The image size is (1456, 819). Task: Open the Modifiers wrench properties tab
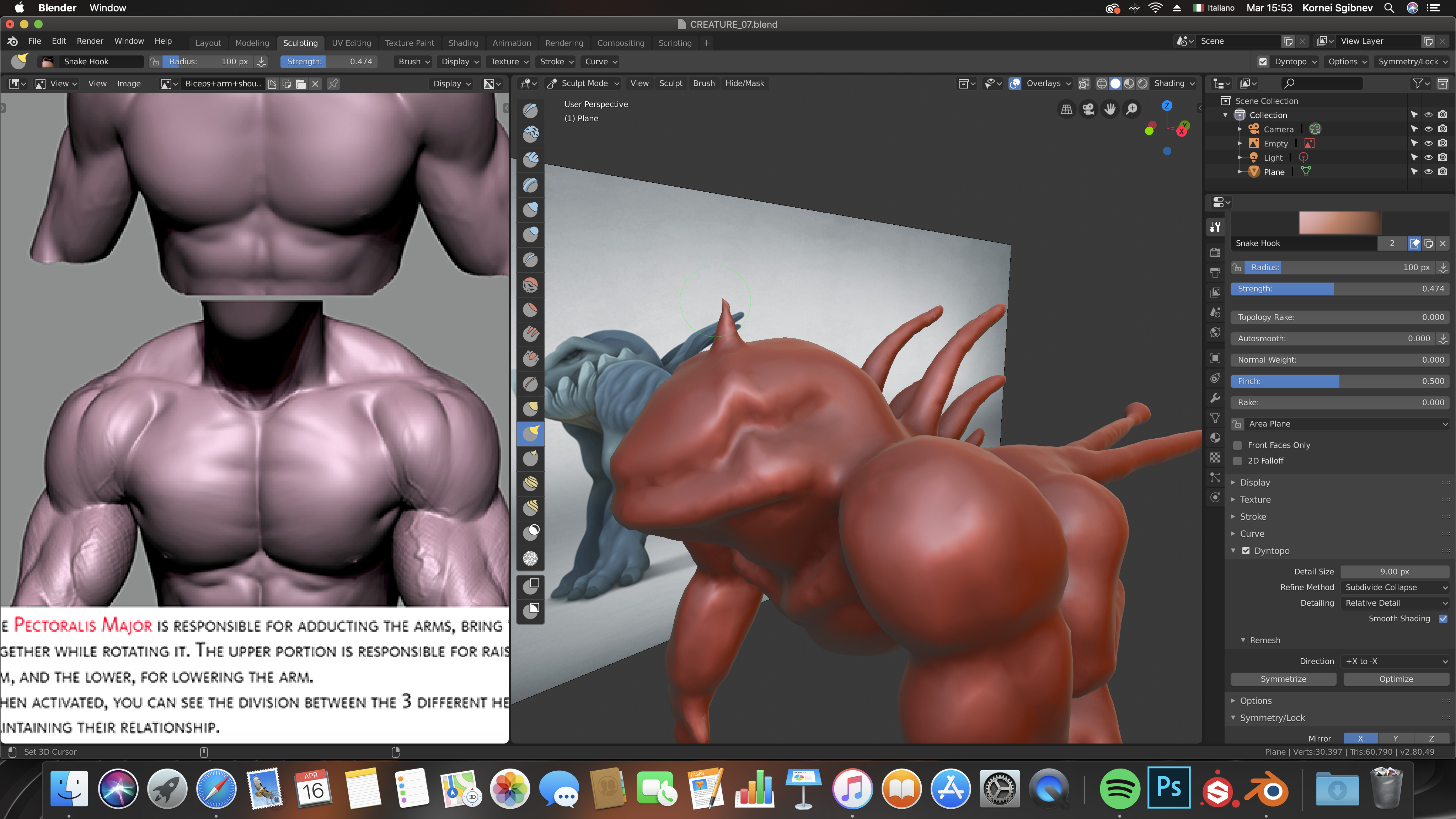click(1215, 398)
